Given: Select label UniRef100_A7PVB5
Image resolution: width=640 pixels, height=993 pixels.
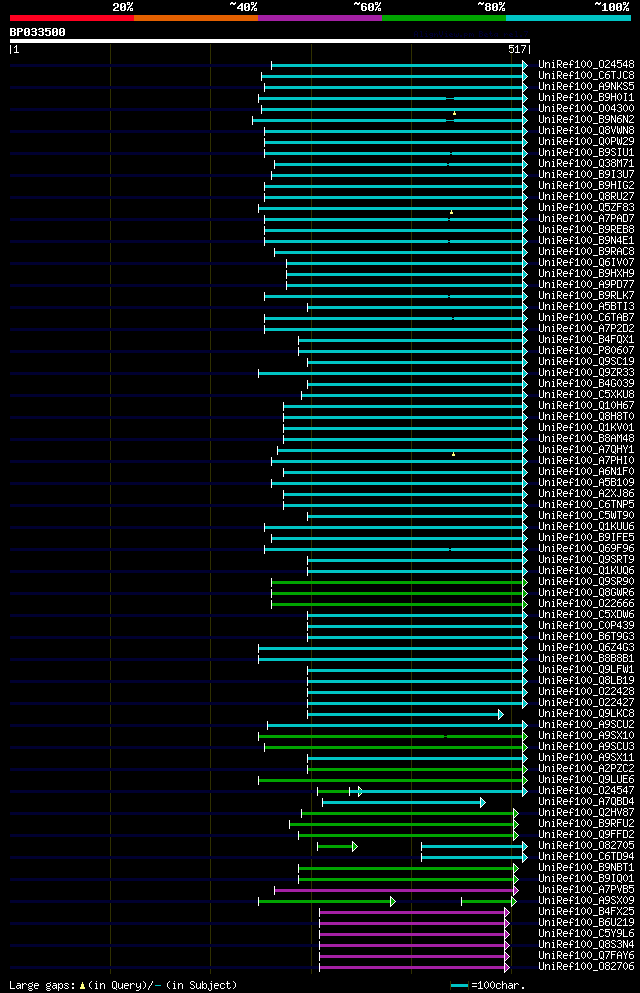Looking at the screenshot, I should point(586,890).
